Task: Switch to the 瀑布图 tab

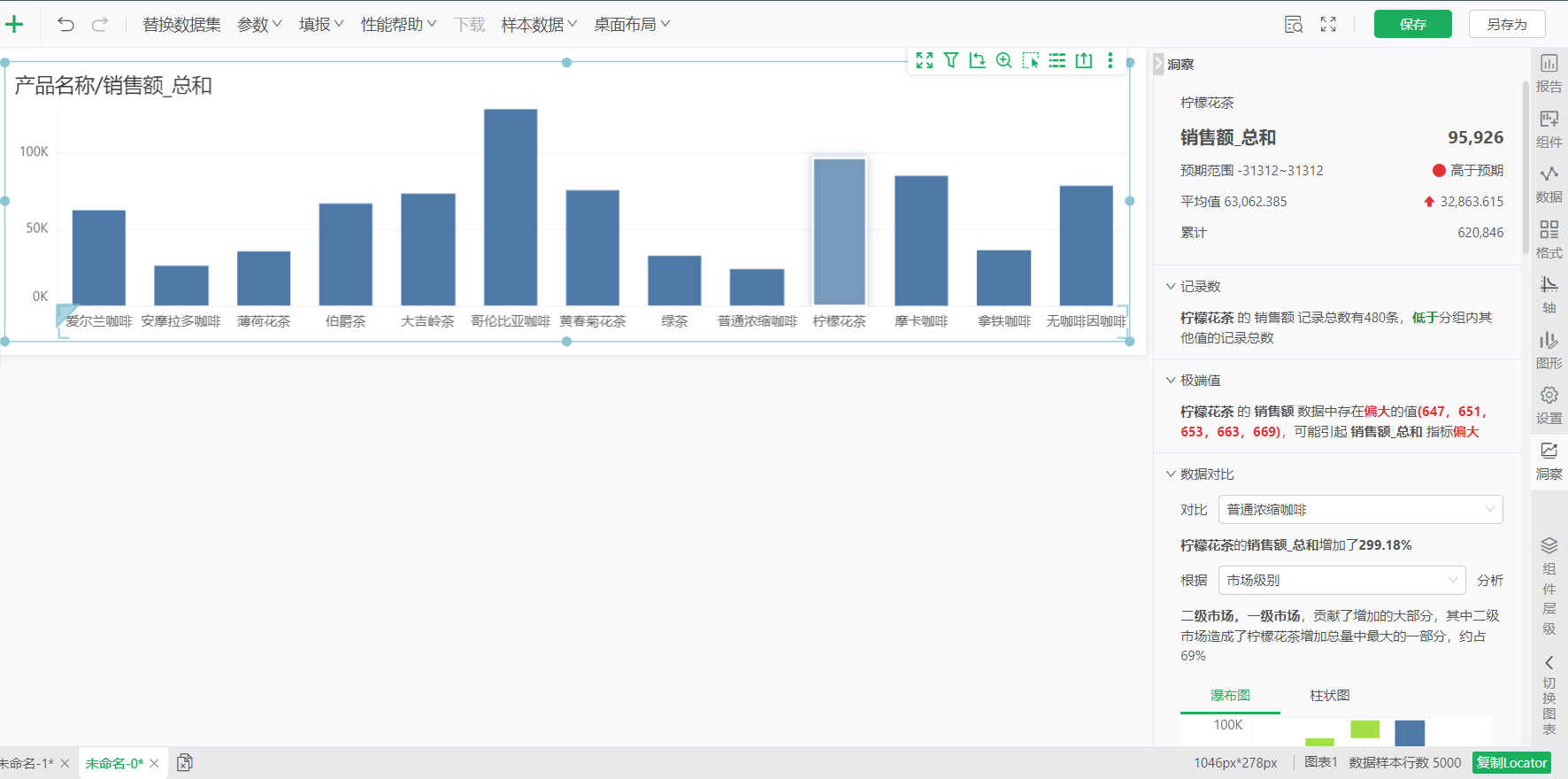Action: pos(1230,696)
